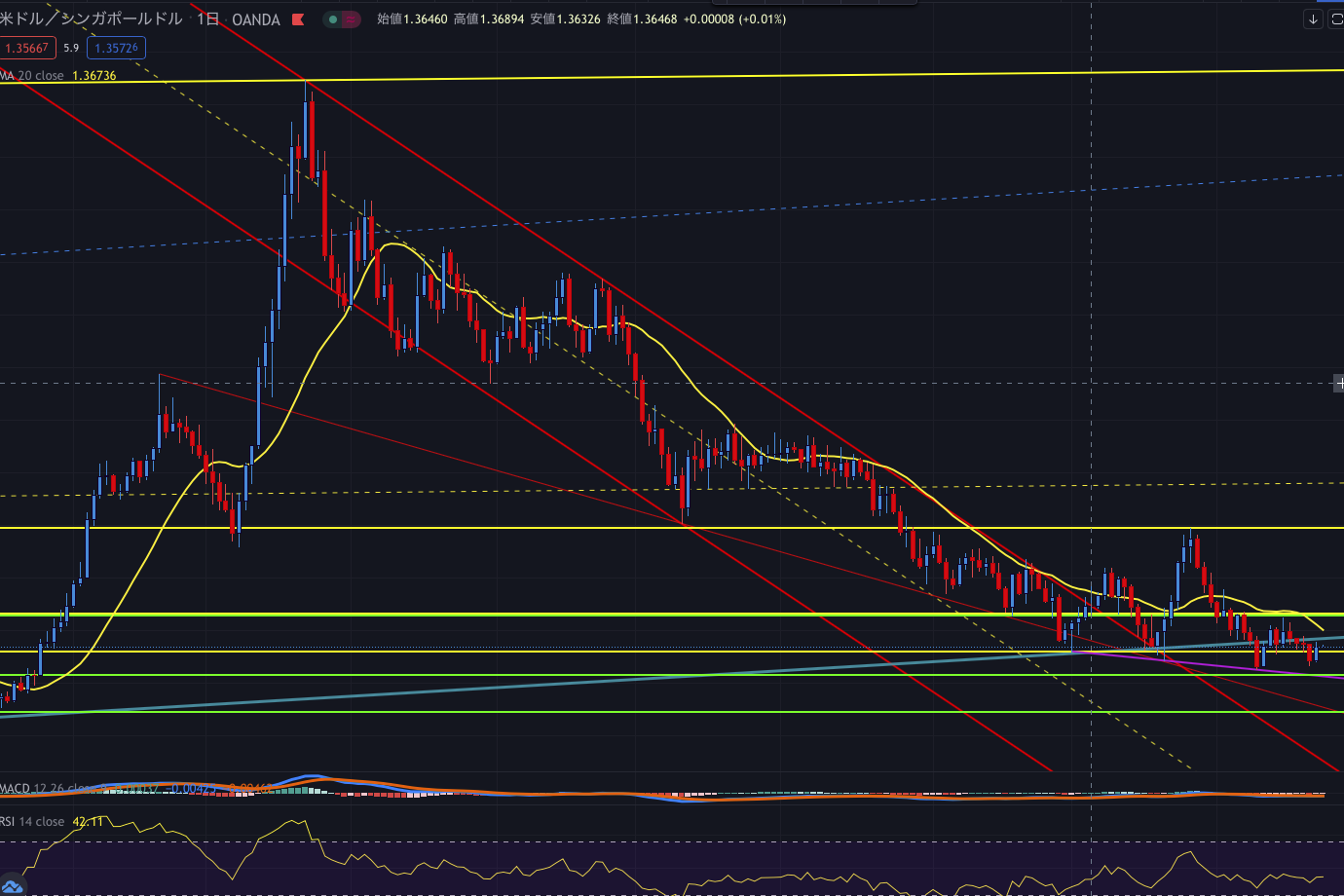Click the MA value 1.36736
This screenshot has height=896, width=1344.
[94, 76]
